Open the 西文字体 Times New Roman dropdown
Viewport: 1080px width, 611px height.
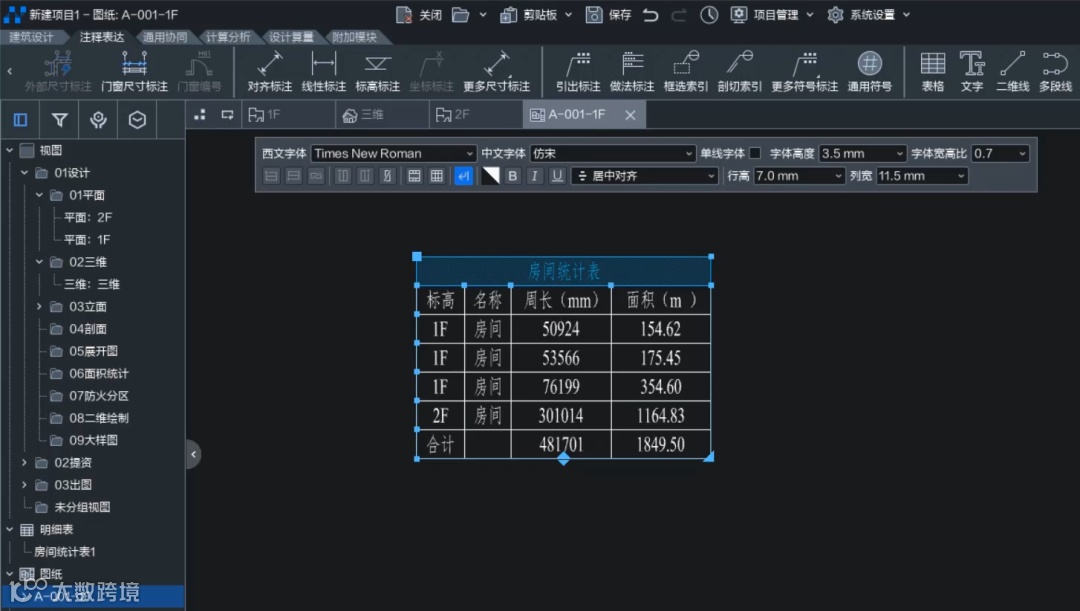393,154
